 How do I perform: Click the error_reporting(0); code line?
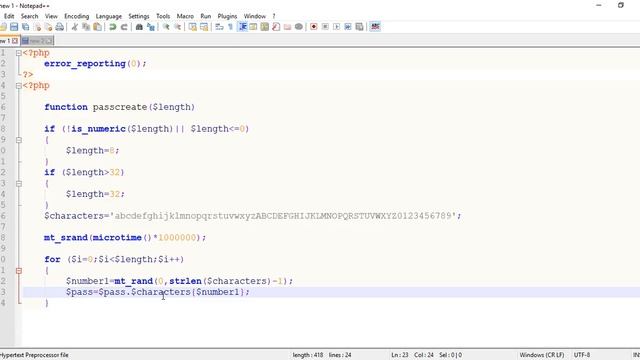(95, 64)
